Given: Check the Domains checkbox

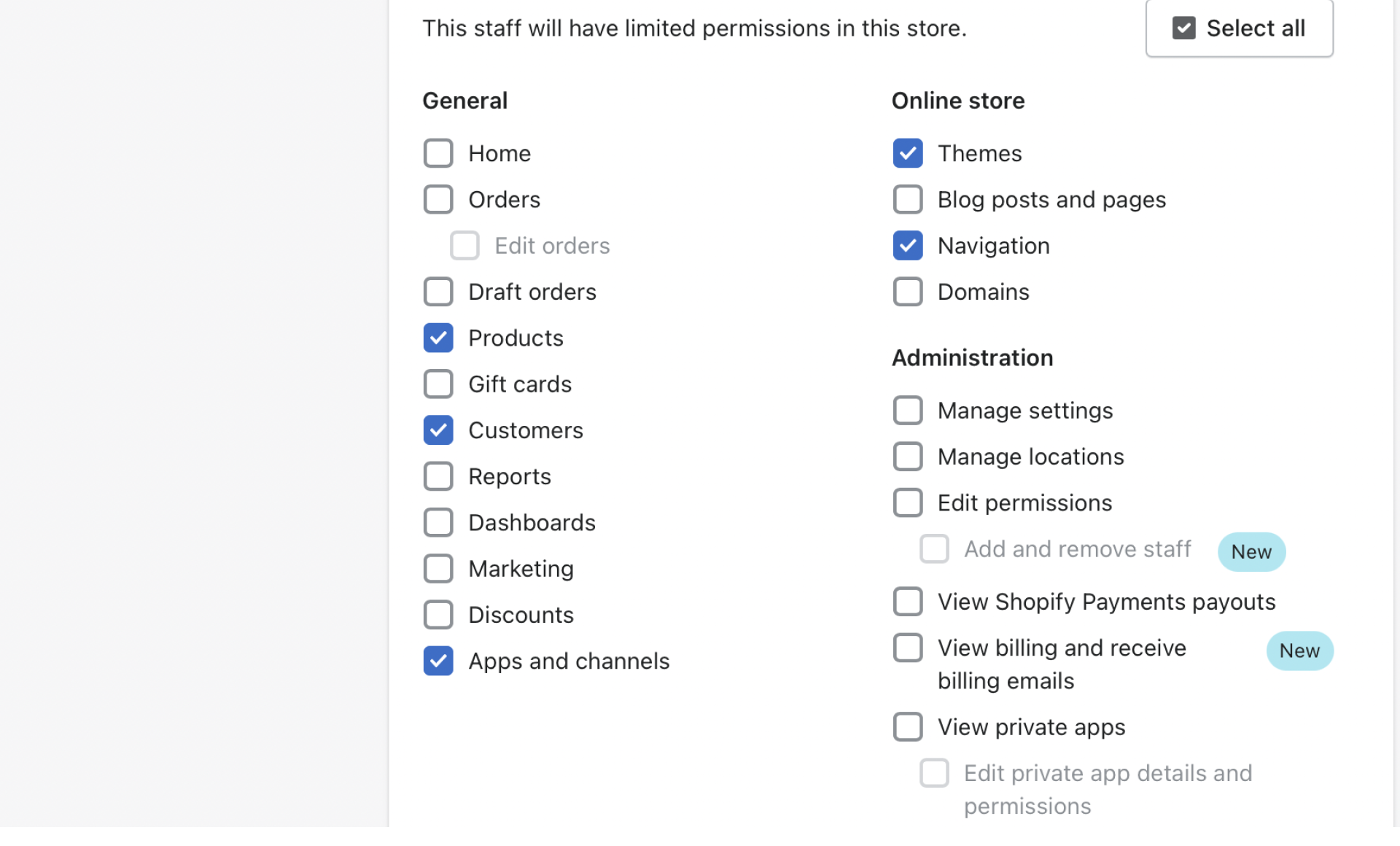Looking at the screenshot, I should point(908,292).
